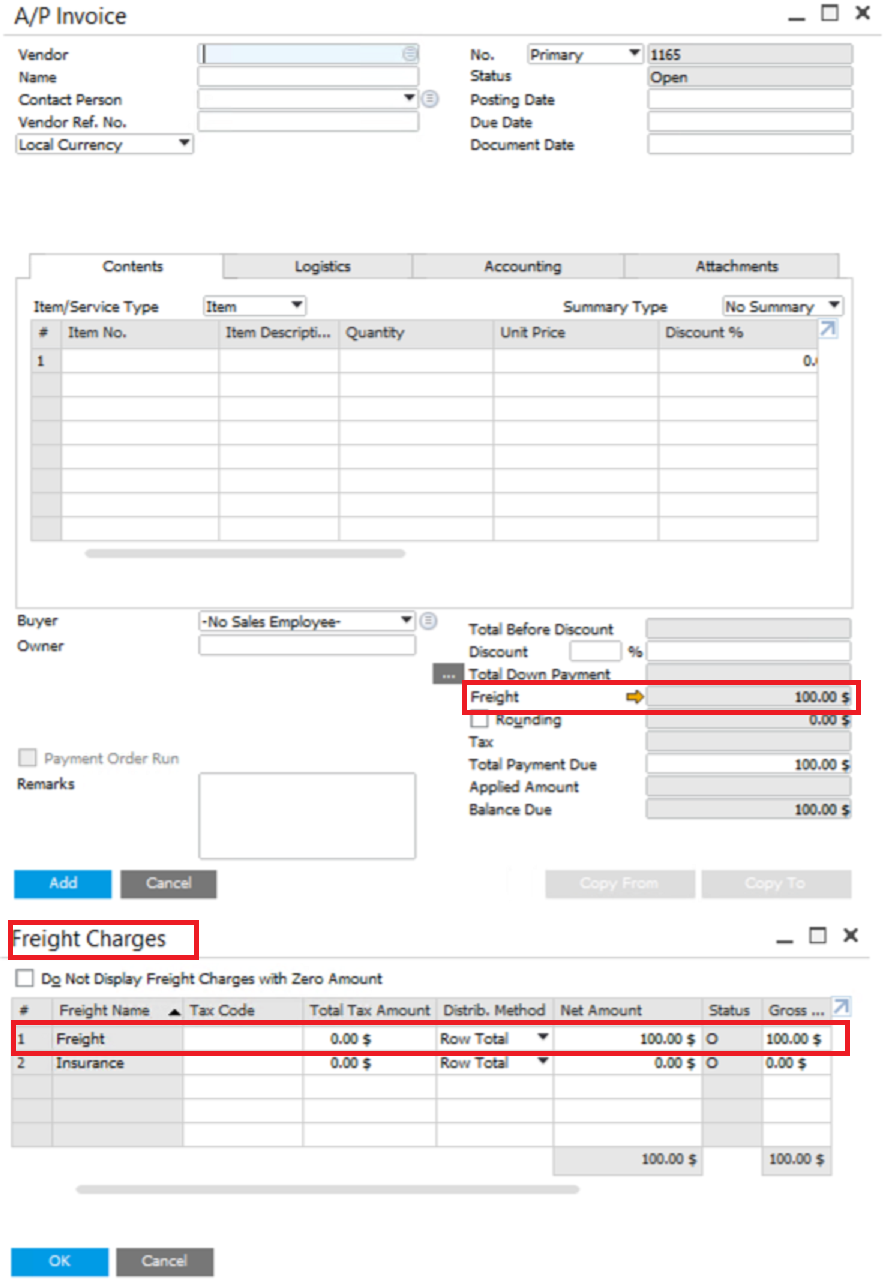Click the Add button
This screenshot has height=1279, width=885.
click(62, 884)
